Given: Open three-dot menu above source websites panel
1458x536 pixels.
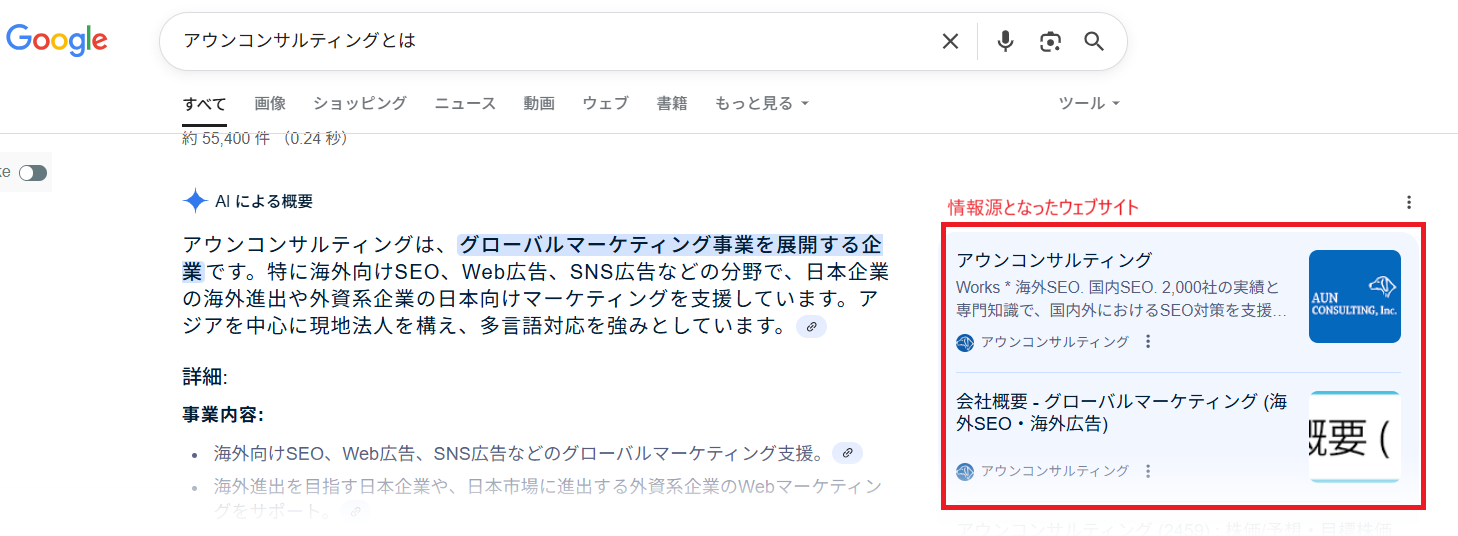Looking at the screenshot, I should (1409, 202).
